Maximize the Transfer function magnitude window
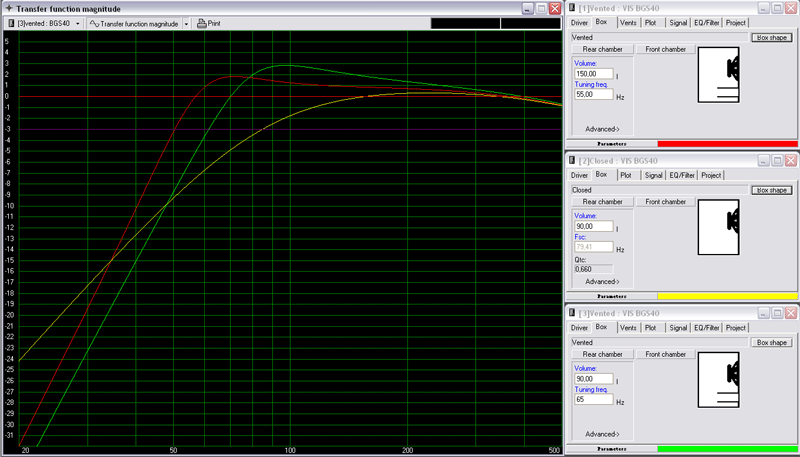800x457 pixels. click(541, 9)
